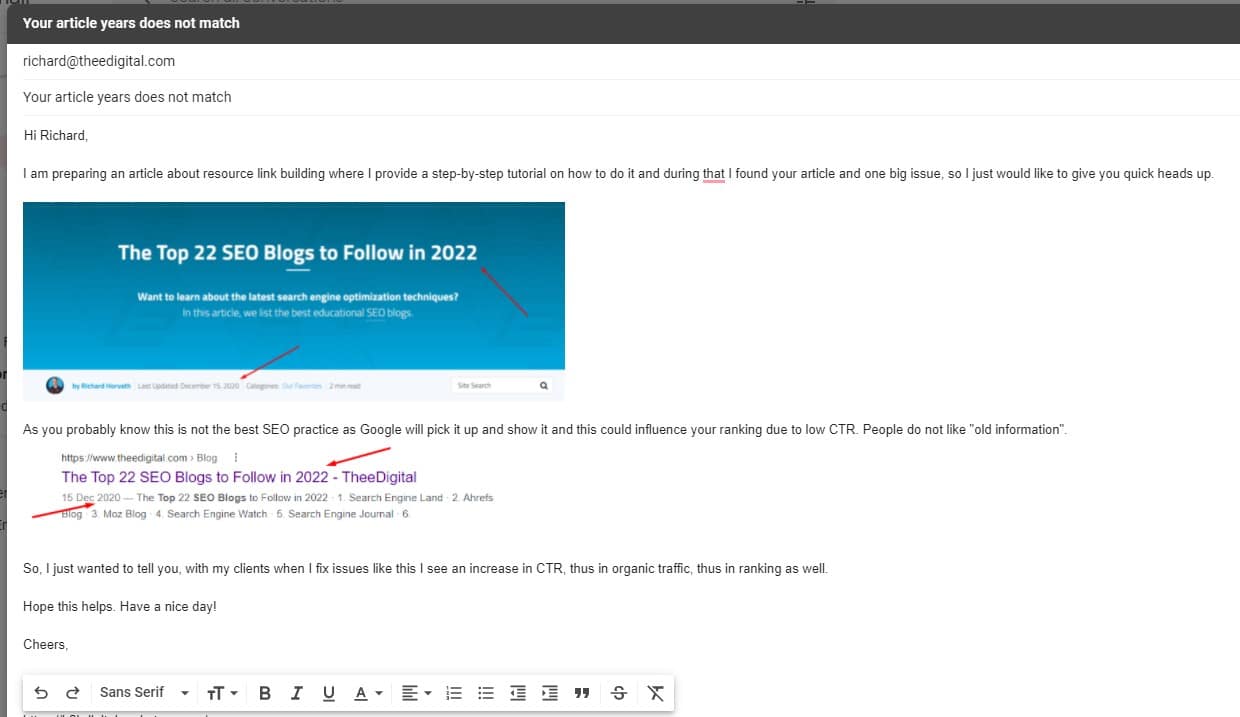Screen dimensions: 1240x717
Task: Redo the last edit in compose toolbar
Action: click(72, 692)
